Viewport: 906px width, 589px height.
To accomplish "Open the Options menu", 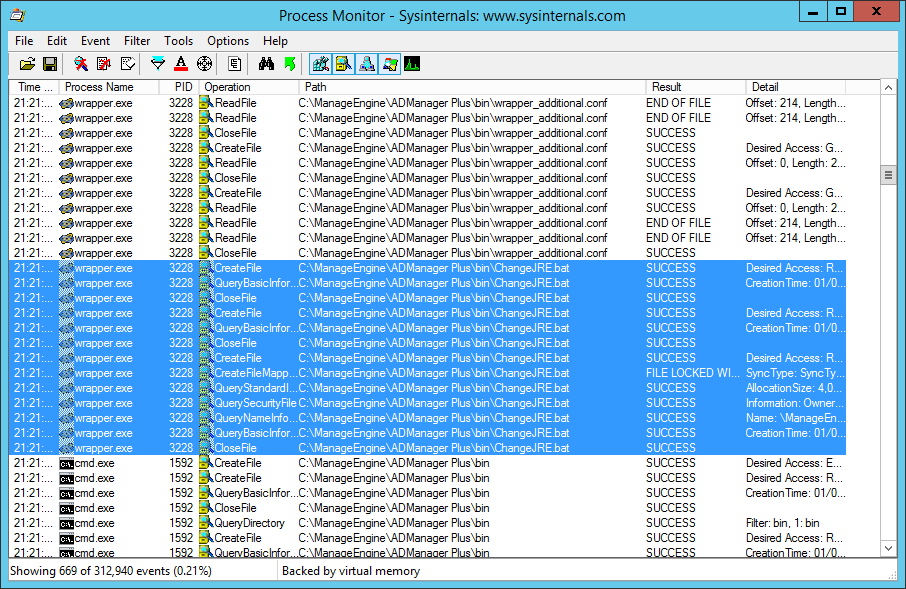I will pos(228,41).
